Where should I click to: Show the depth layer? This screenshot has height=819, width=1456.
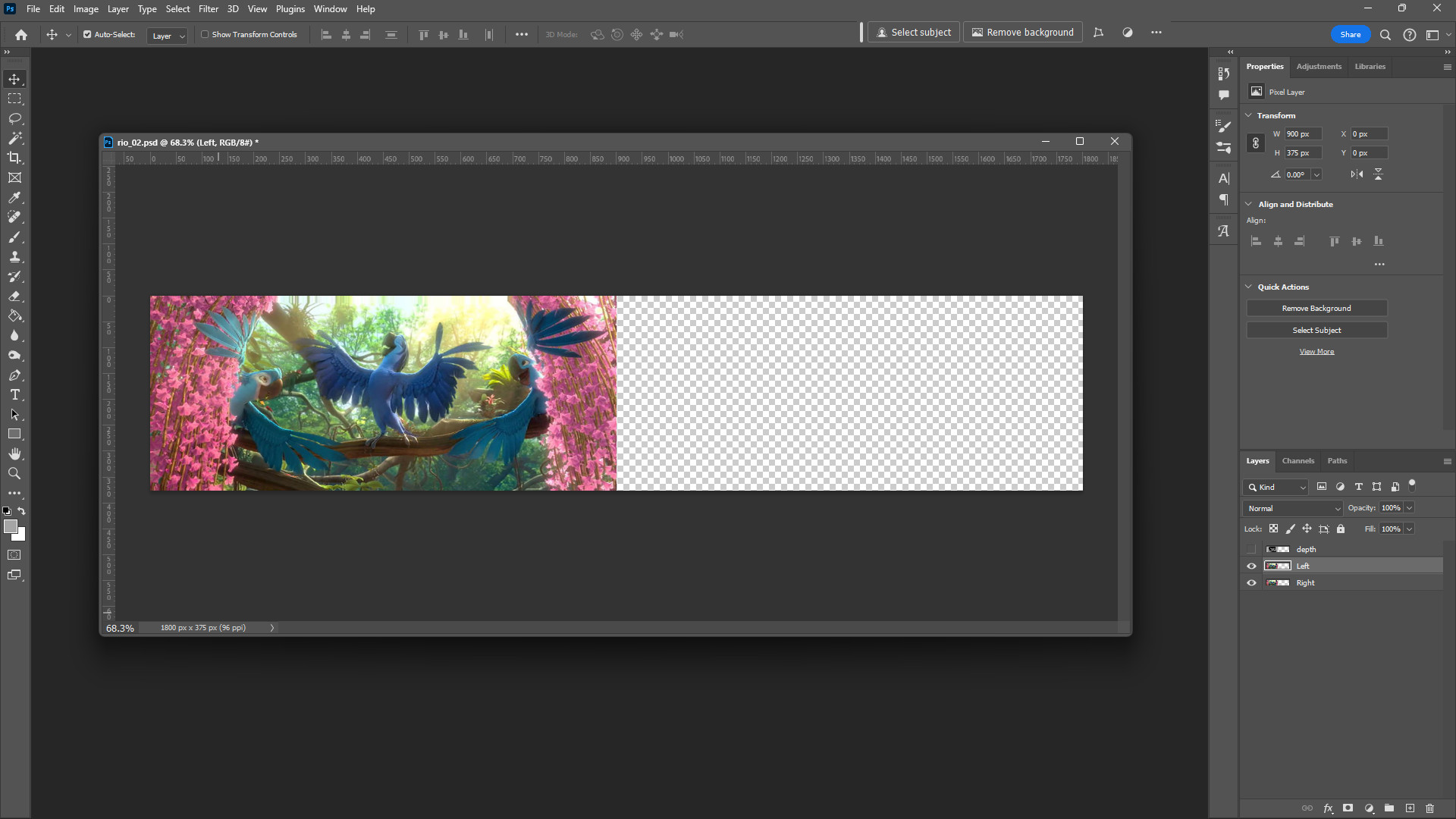pyautogui.click(x=1252, y=549)
